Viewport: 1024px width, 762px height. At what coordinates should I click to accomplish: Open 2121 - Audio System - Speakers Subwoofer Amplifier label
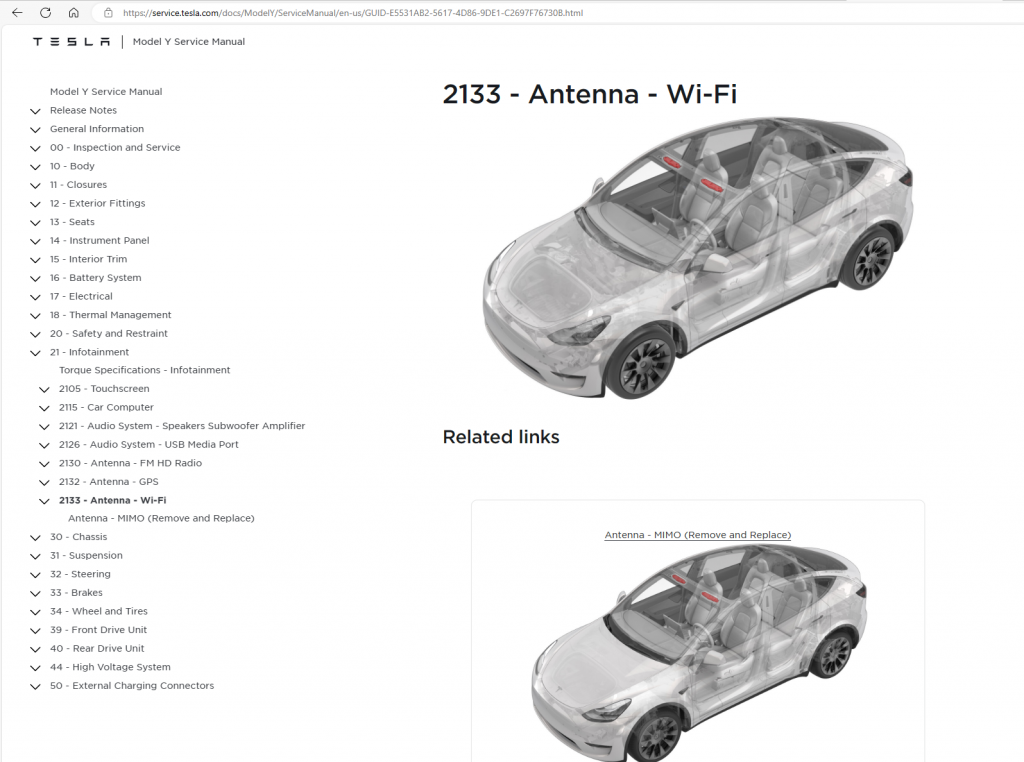[x=182, y=426]
